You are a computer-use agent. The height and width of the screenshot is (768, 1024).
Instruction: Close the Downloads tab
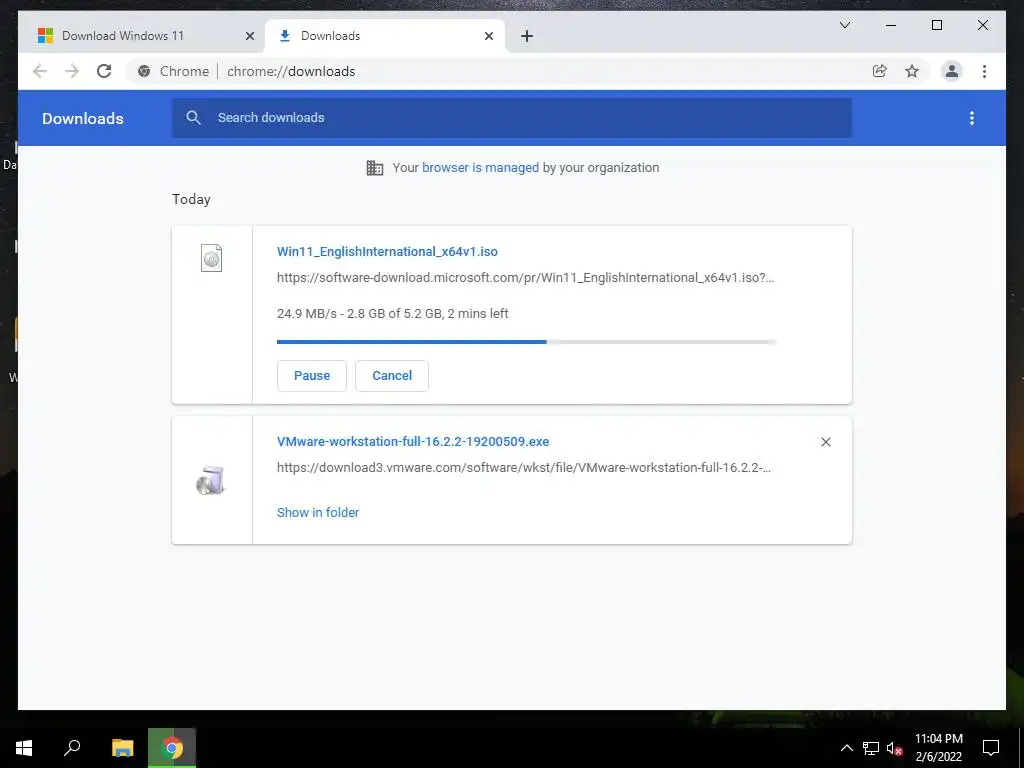pos(488,37)
